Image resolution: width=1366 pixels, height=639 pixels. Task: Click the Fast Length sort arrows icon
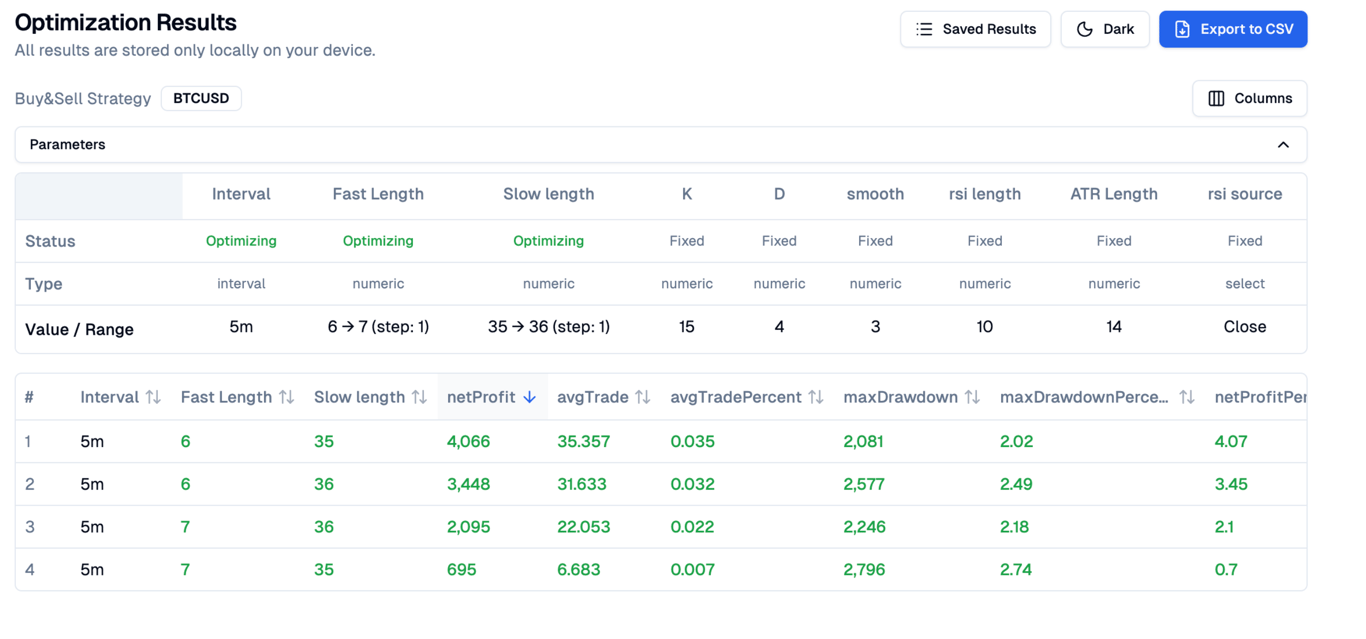coord(287,397)
